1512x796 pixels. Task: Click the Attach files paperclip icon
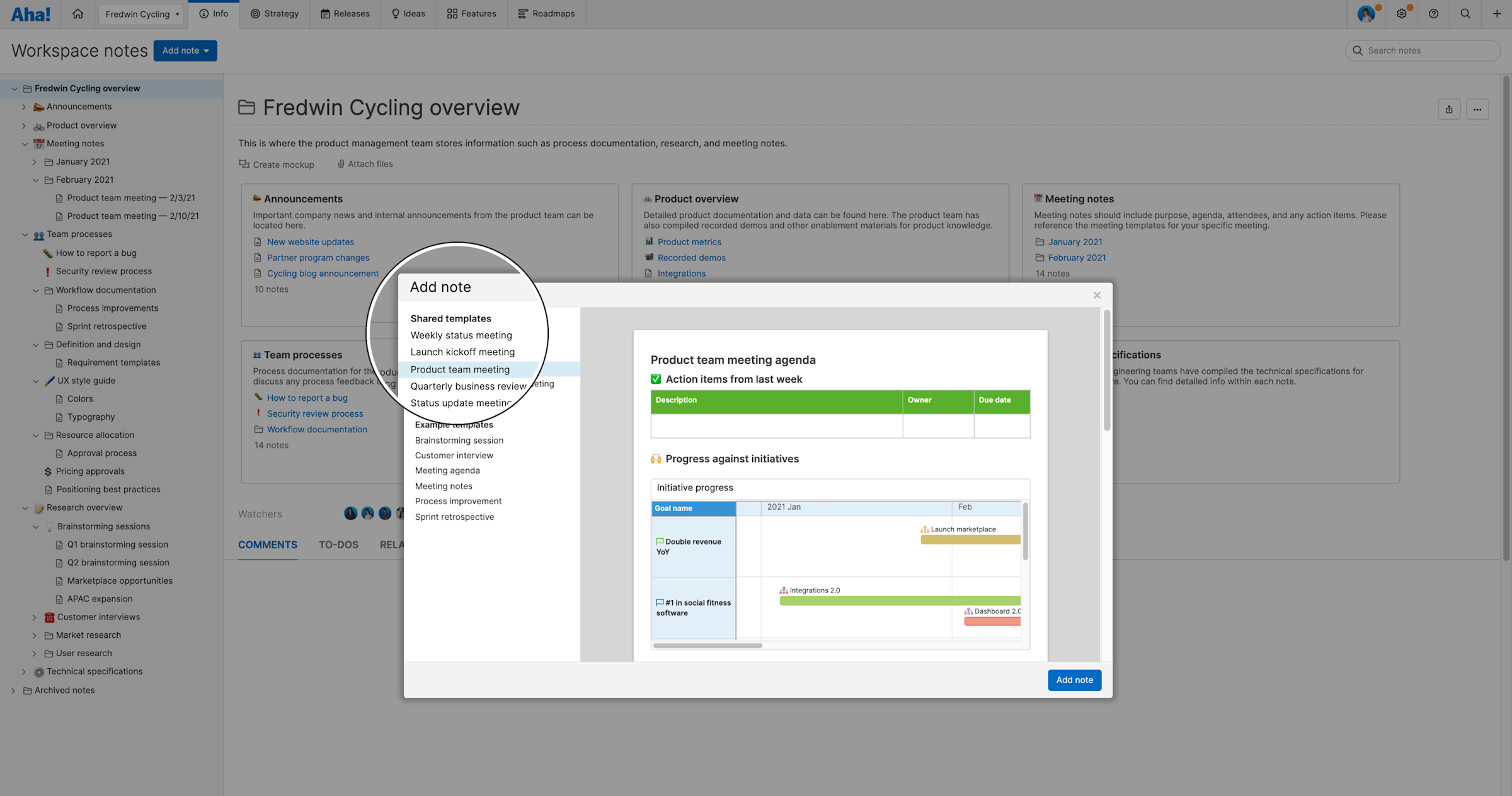click(x=341, y=164)
